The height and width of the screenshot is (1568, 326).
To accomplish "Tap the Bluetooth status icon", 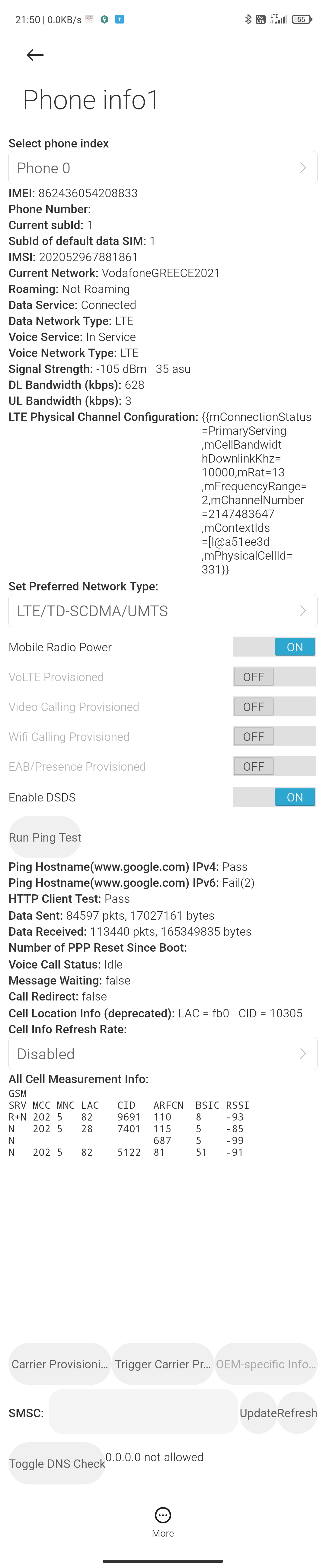I will [x=248, y=20].
